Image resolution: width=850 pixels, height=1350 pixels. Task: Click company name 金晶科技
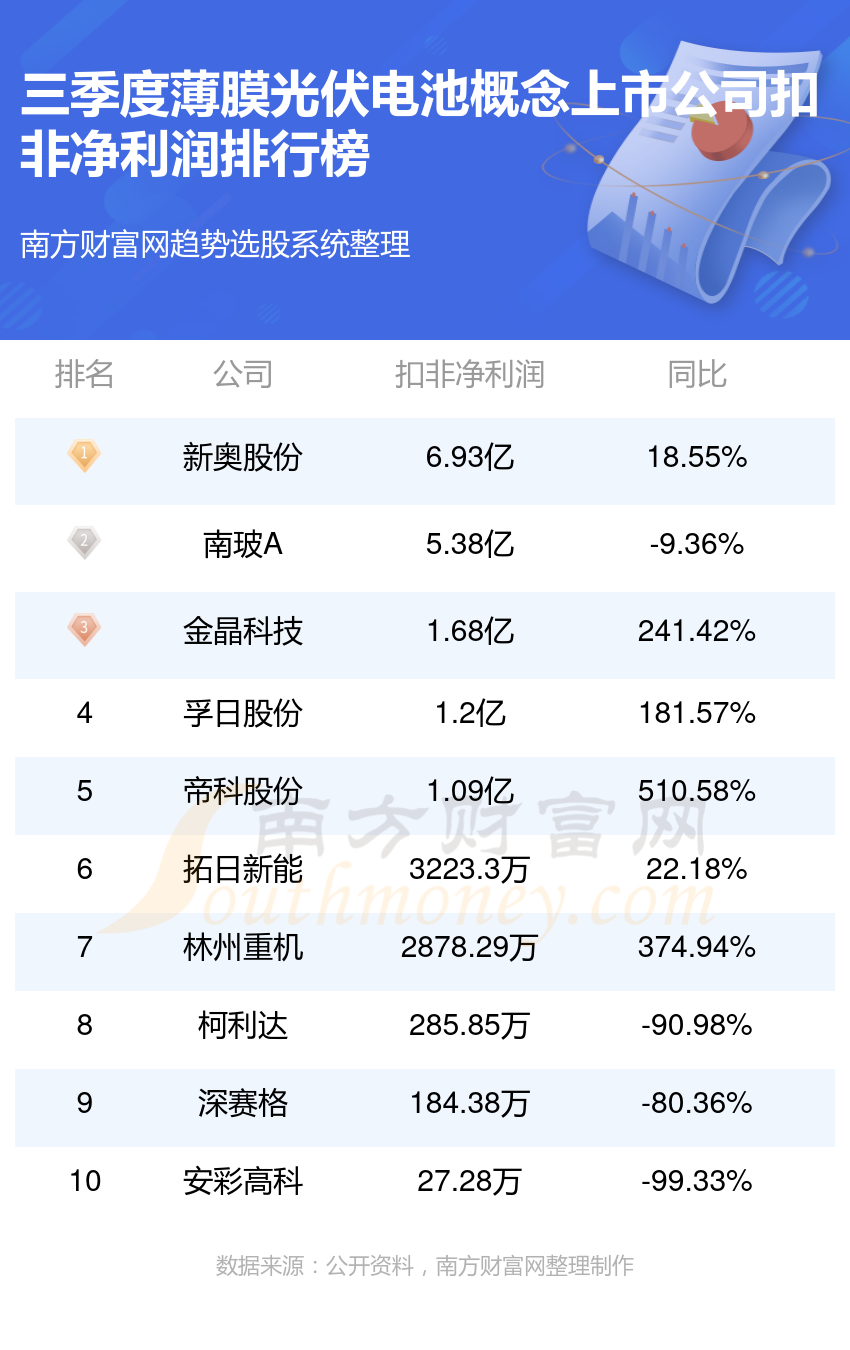click(x=242, y=631)
